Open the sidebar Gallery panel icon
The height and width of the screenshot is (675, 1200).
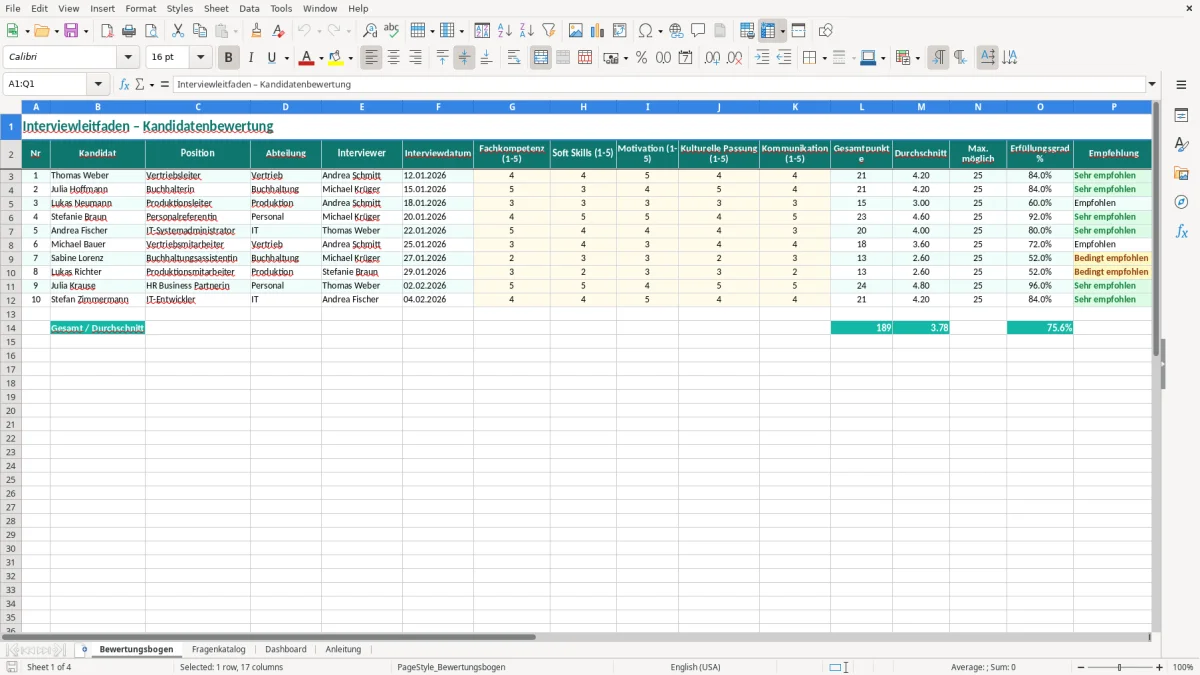pos(1181,174)
